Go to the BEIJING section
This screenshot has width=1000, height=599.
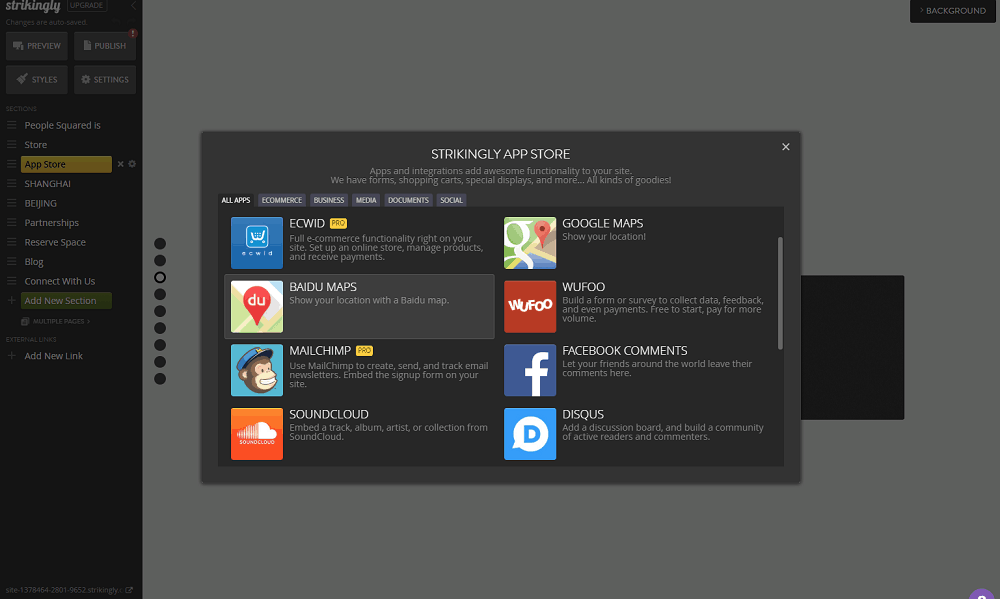tap(40, 203)
